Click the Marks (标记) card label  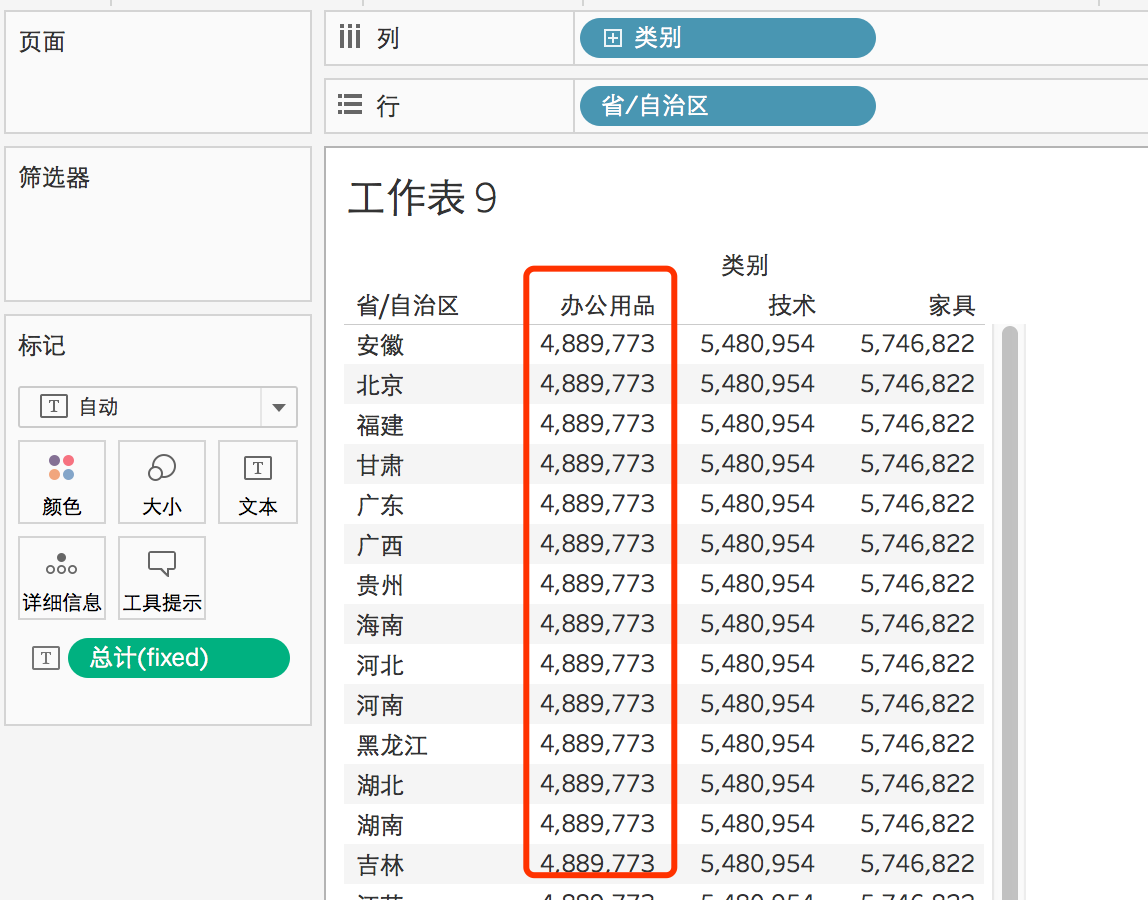coord(42,345)
